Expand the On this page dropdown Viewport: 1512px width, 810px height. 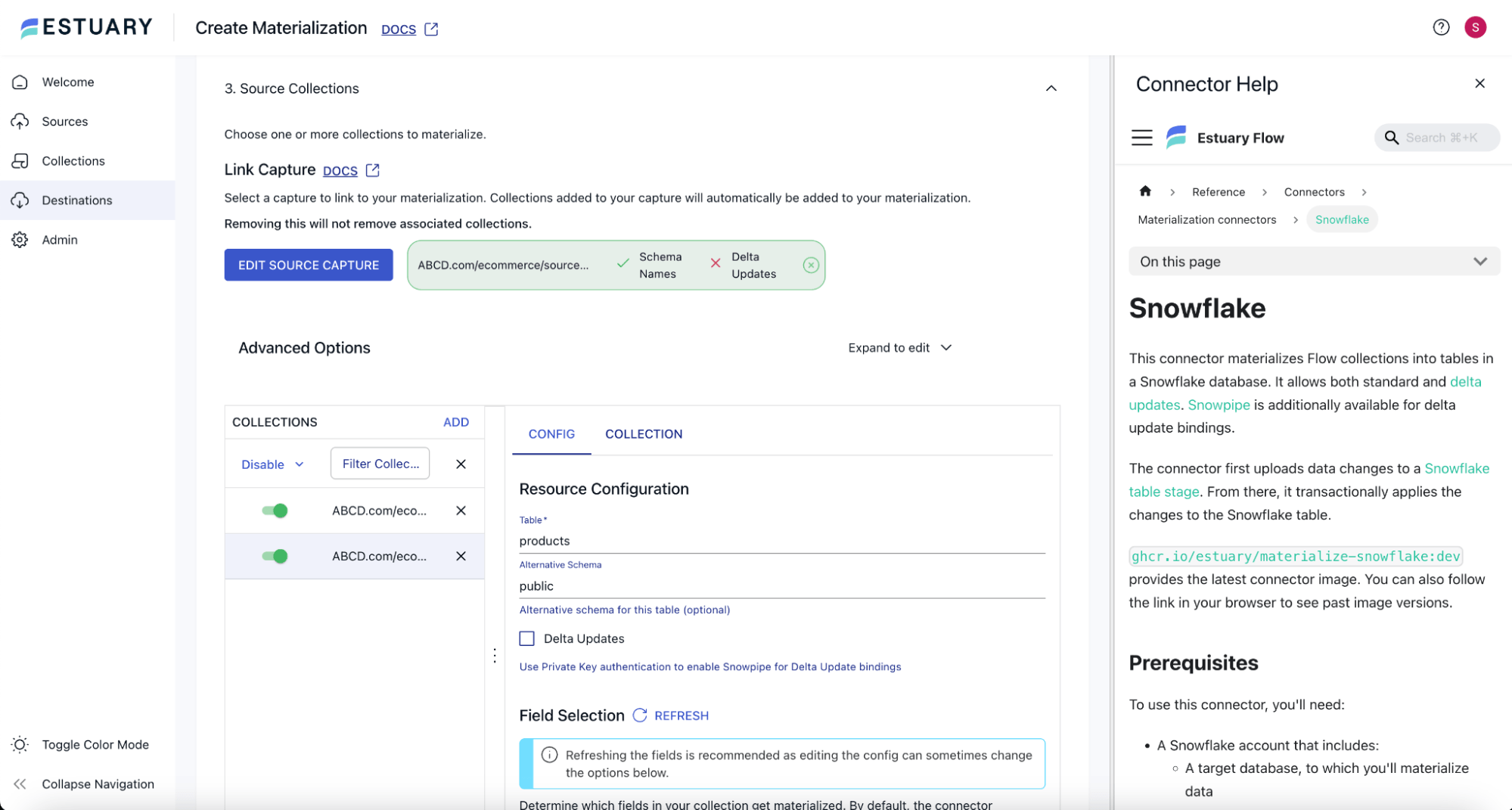(x=1314, y=262)
